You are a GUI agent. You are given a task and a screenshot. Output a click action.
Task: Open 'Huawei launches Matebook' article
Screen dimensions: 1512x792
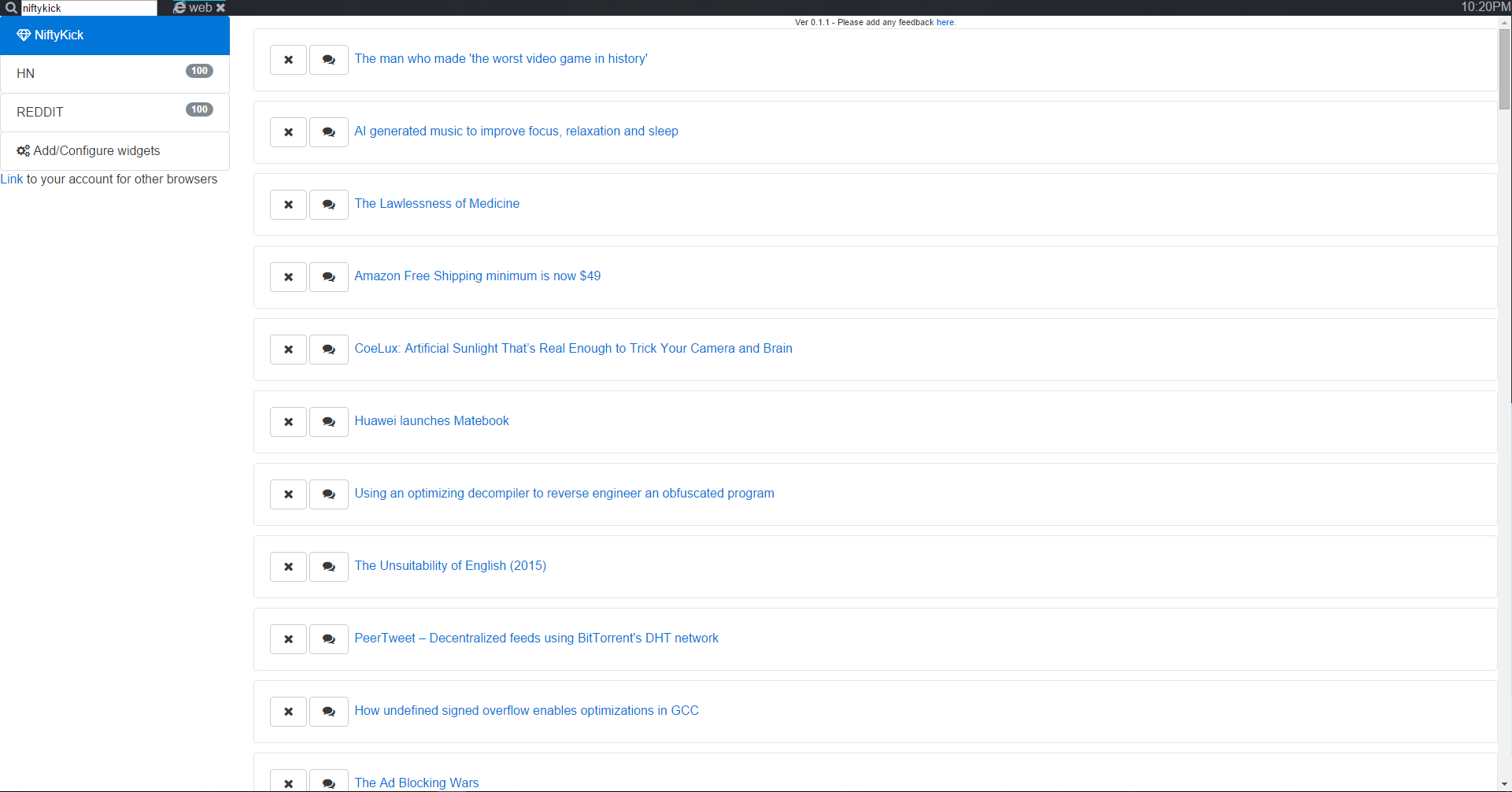pyautogui.click(x=431, y=421)
